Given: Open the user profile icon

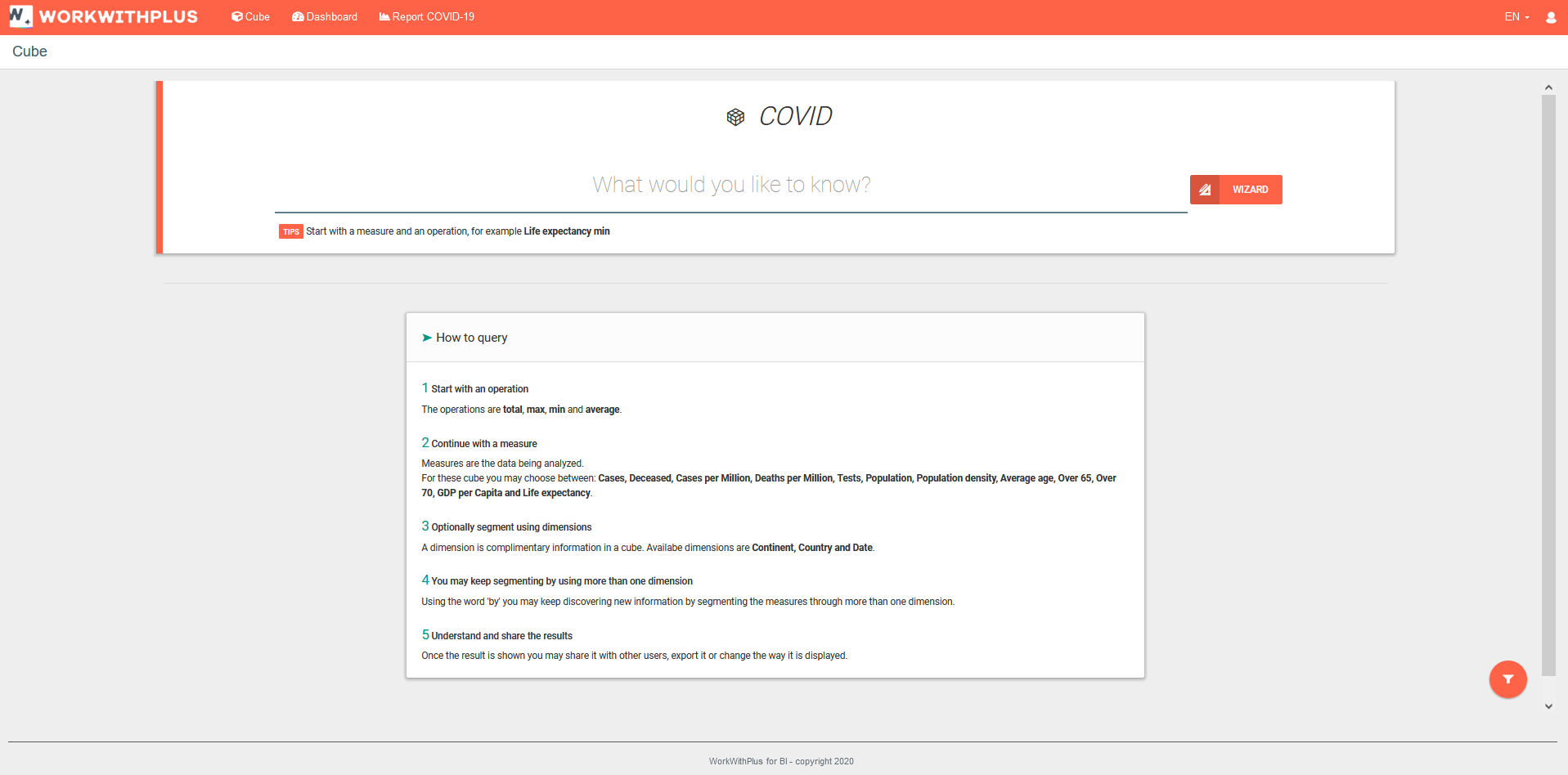Looking at the screenshot, I should coord(1551,17).
